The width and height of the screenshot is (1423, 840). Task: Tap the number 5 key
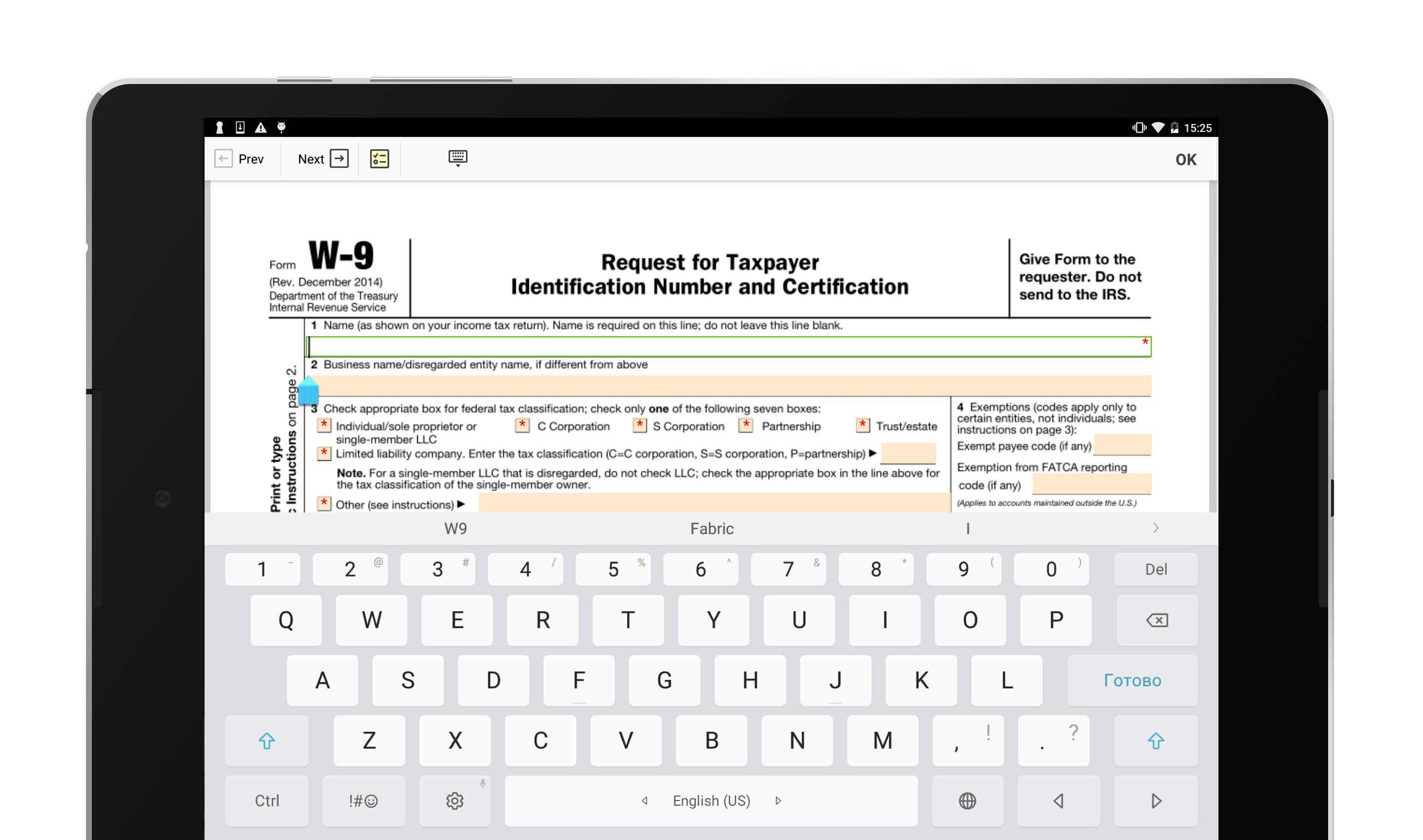click(613, 569)
